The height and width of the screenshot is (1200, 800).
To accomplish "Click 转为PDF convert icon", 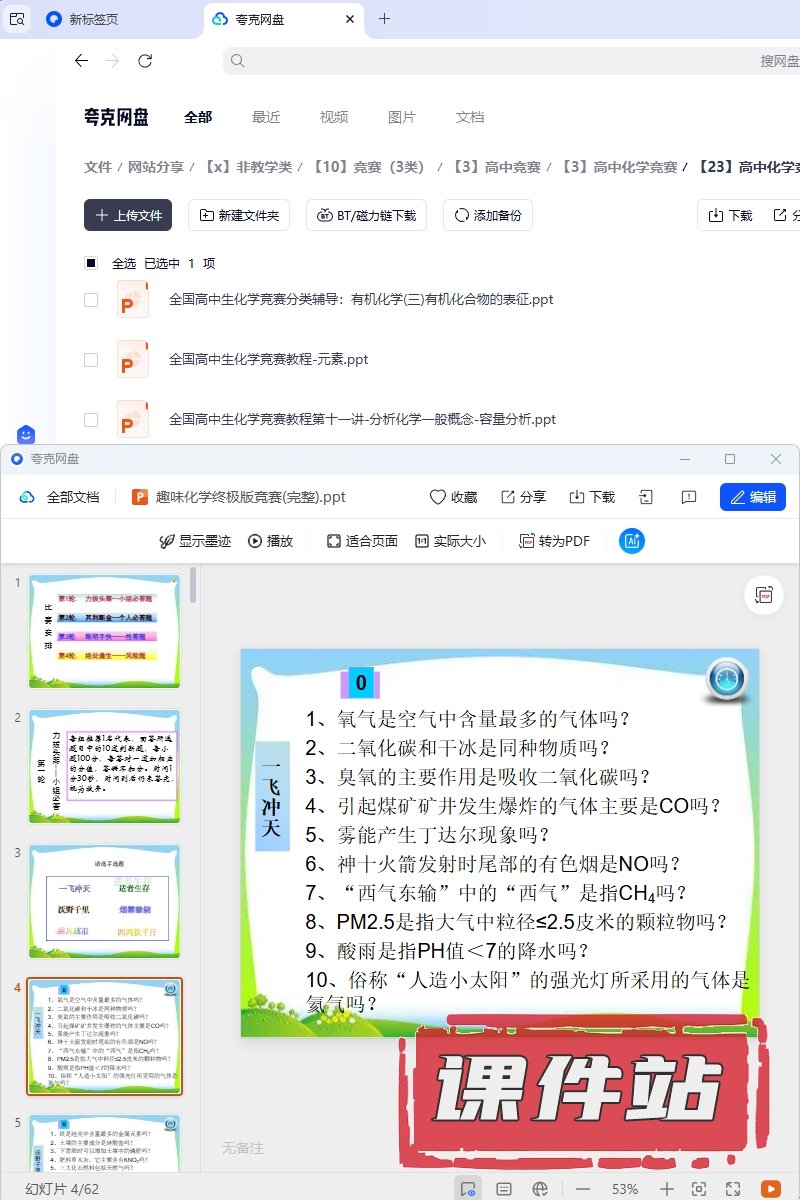I will pos(527,541).
